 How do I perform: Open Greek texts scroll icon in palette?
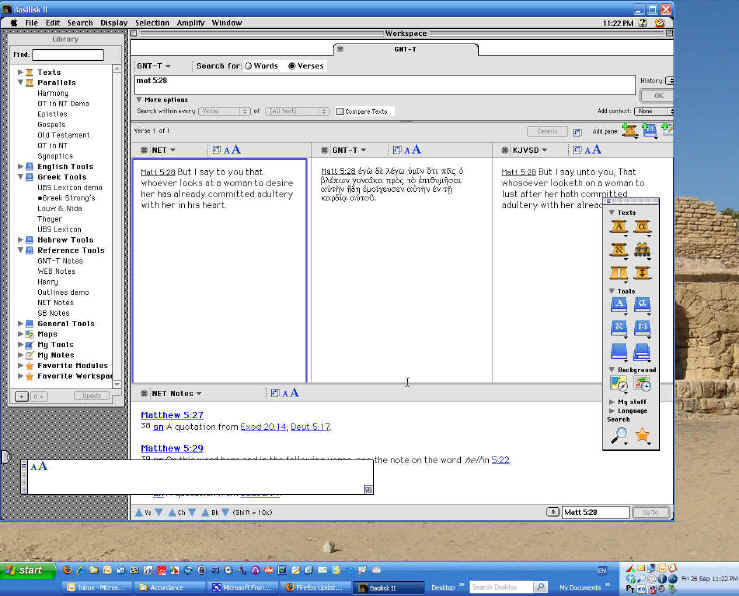[642, 227]
